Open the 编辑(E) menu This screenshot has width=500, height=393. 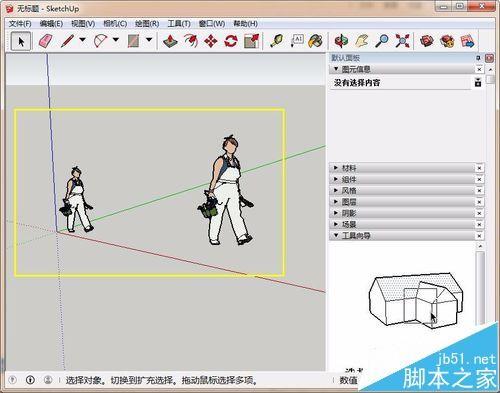tap(51, 24)
